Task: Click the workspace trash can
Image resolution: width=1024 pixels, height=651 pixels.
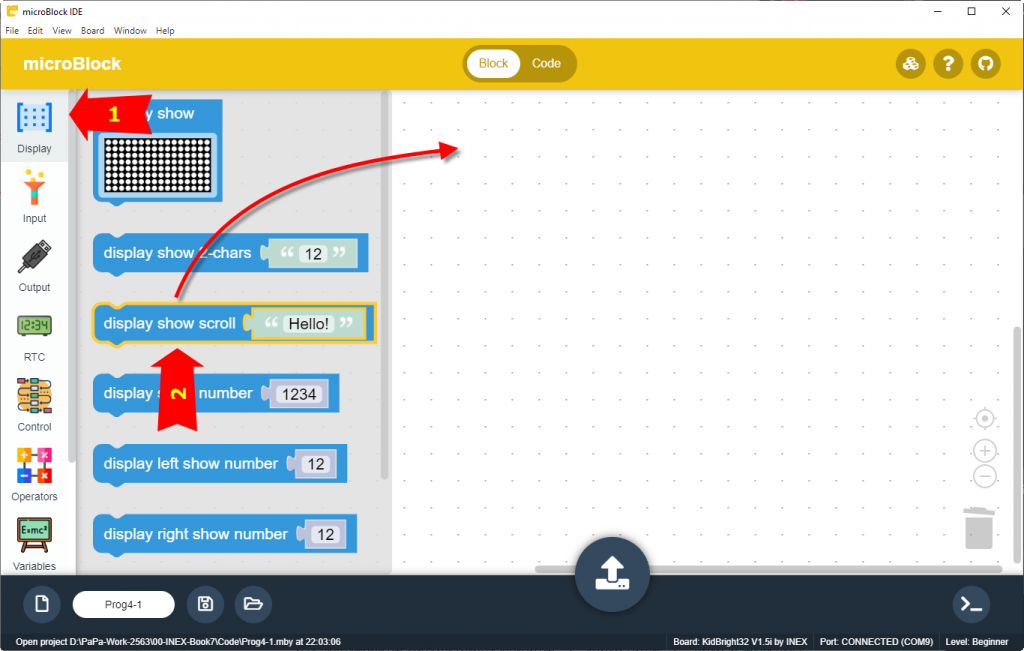Action: pyautogui.click(x=979, y=528)
